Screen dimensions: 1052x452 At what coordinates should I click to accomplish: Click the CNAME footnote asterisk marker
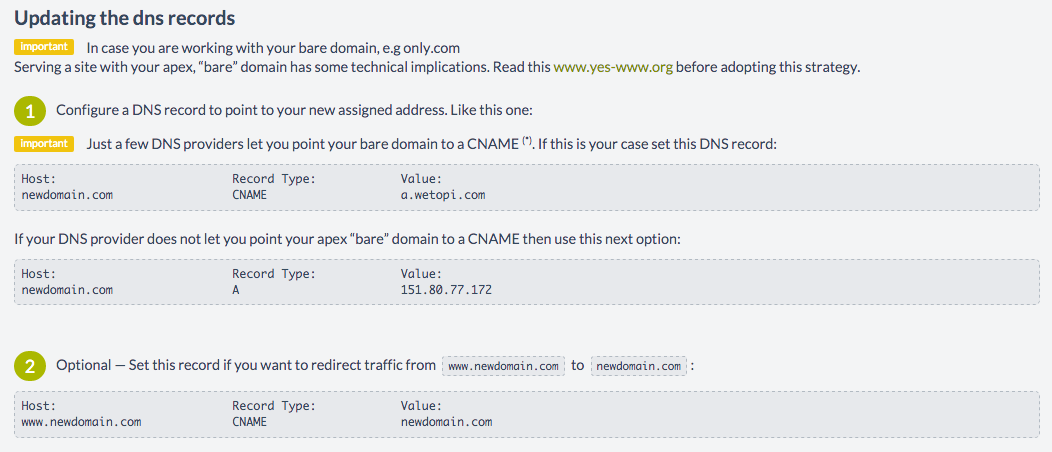tap(527, 140)
